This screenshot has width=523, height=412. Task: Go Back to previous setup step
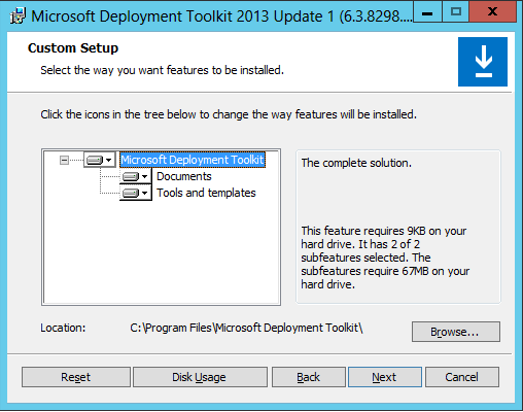coord(309,377)
